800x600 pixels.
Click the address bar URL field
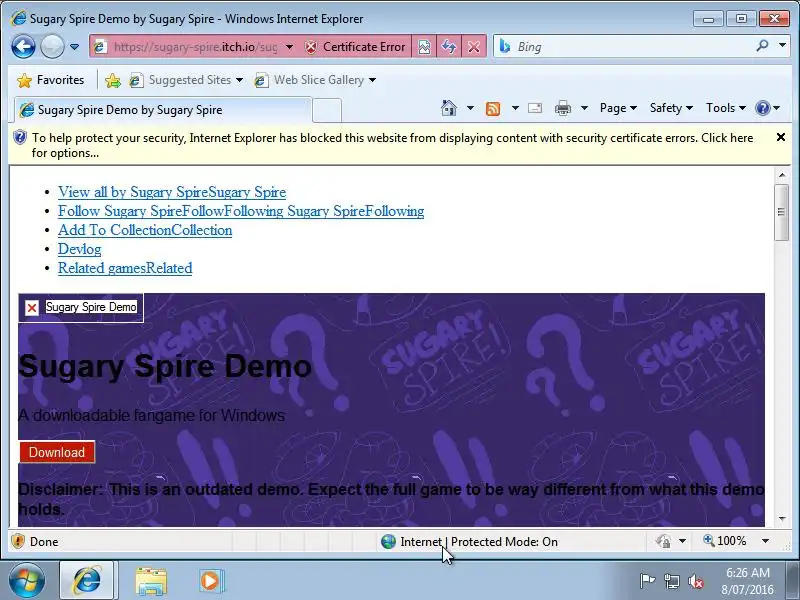pos(195,47)
